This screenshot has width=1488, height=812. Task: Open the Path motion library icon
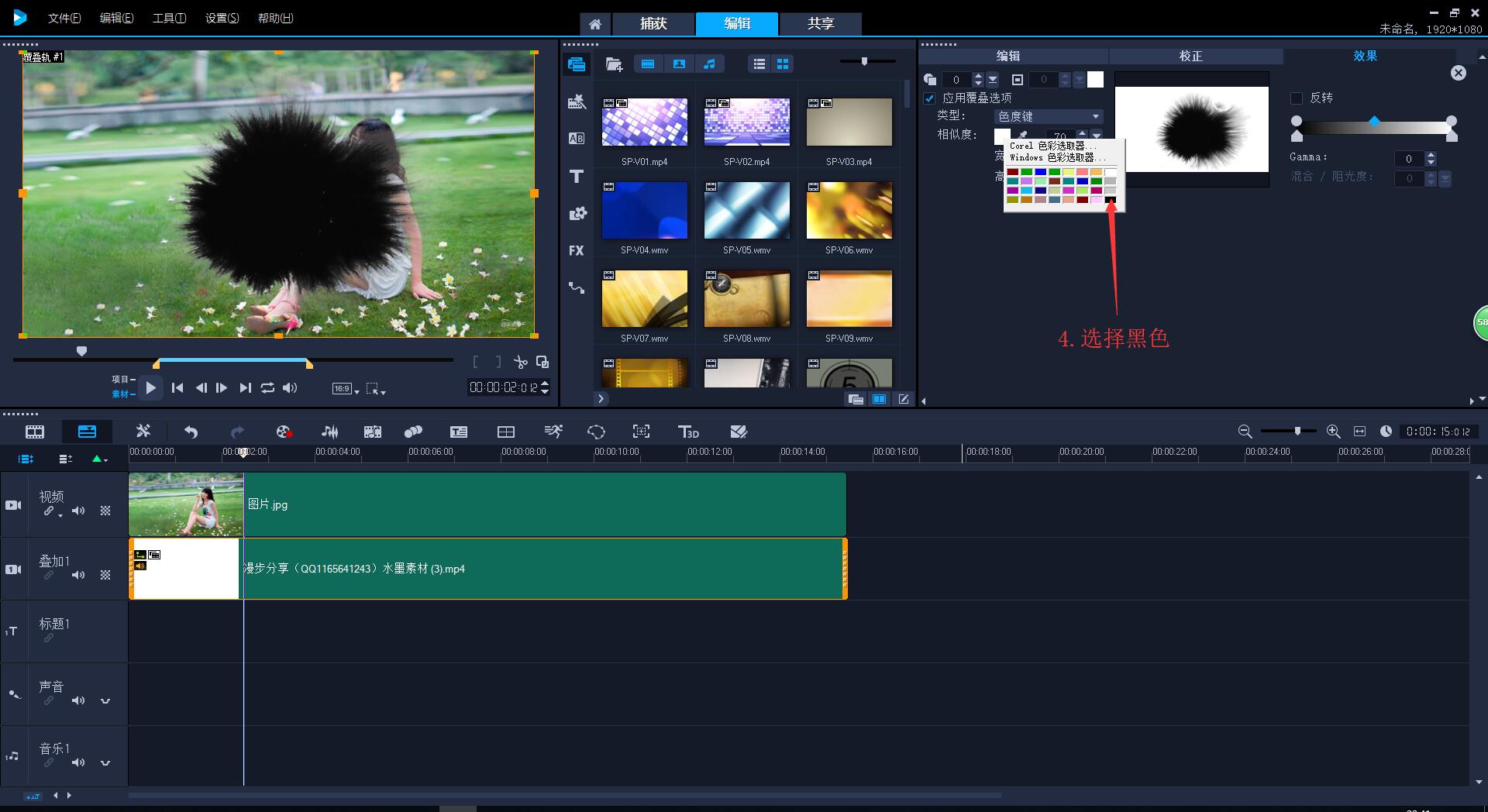point(577,287)
